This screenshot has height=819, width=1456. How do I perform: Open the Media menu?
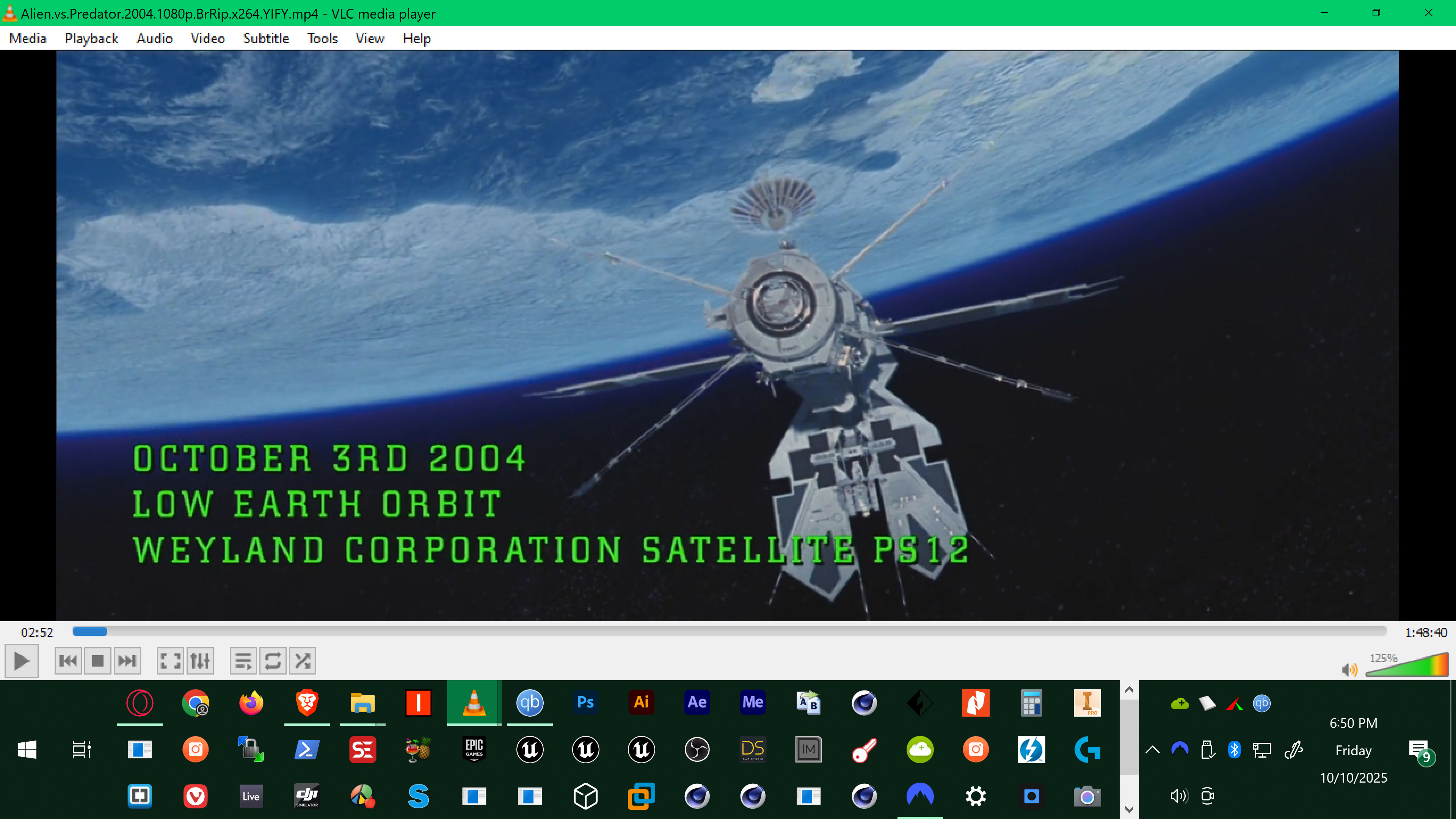pos(28,38)
